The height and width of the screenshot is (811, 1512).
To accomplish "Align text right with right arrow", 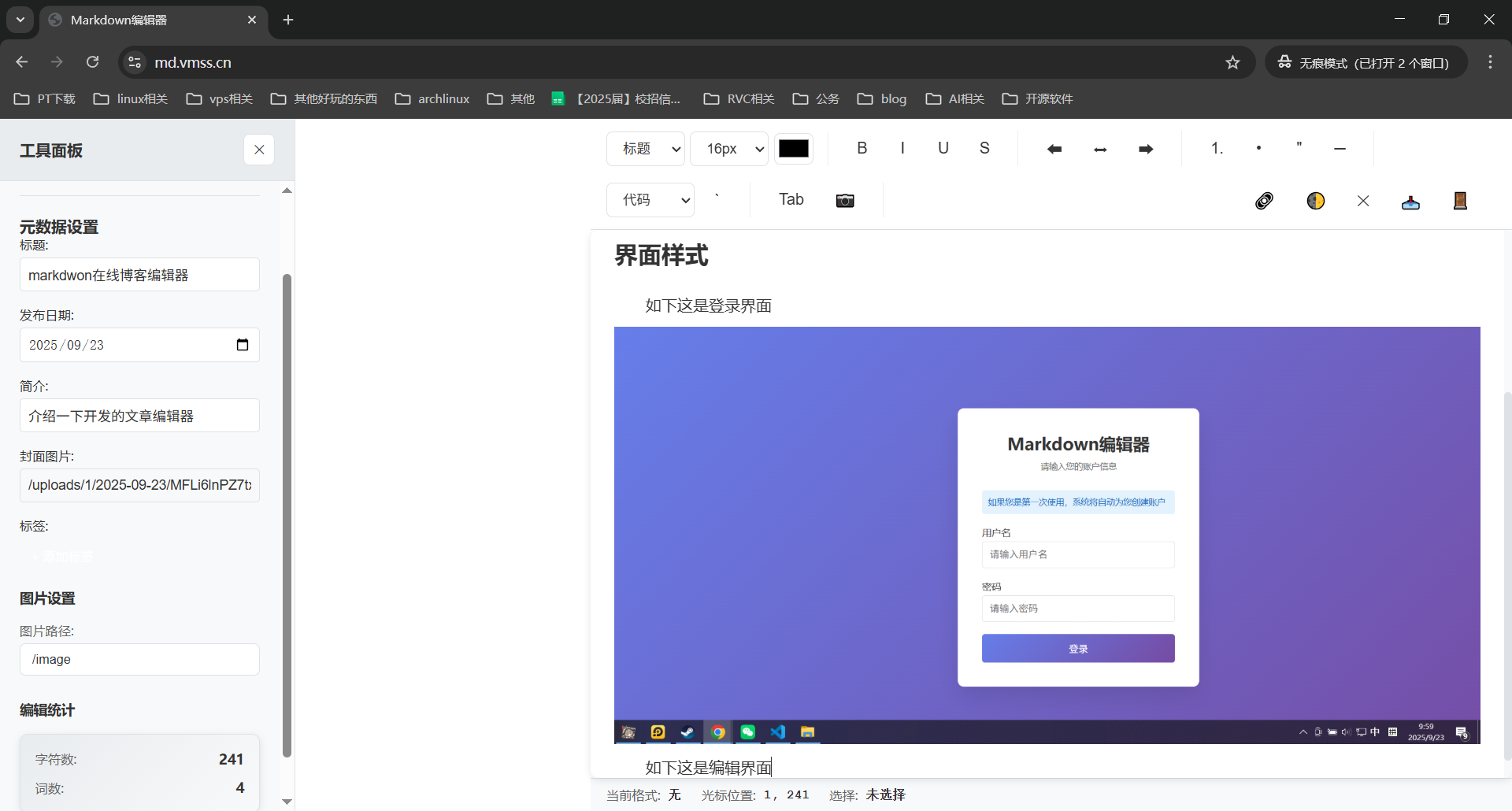I will tap(1146, 149).
